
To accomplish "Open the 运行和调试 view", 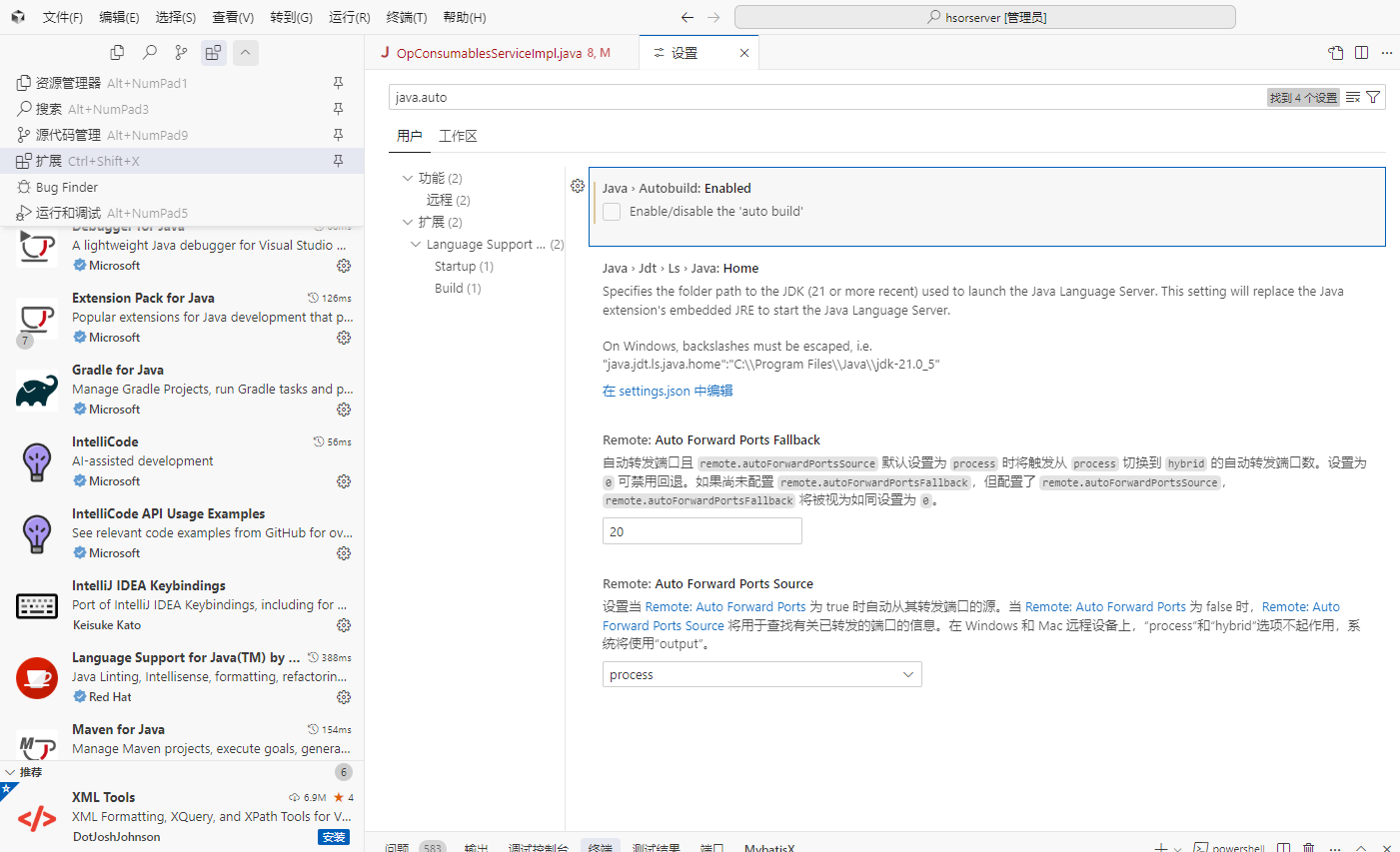I will click(182, 213).
